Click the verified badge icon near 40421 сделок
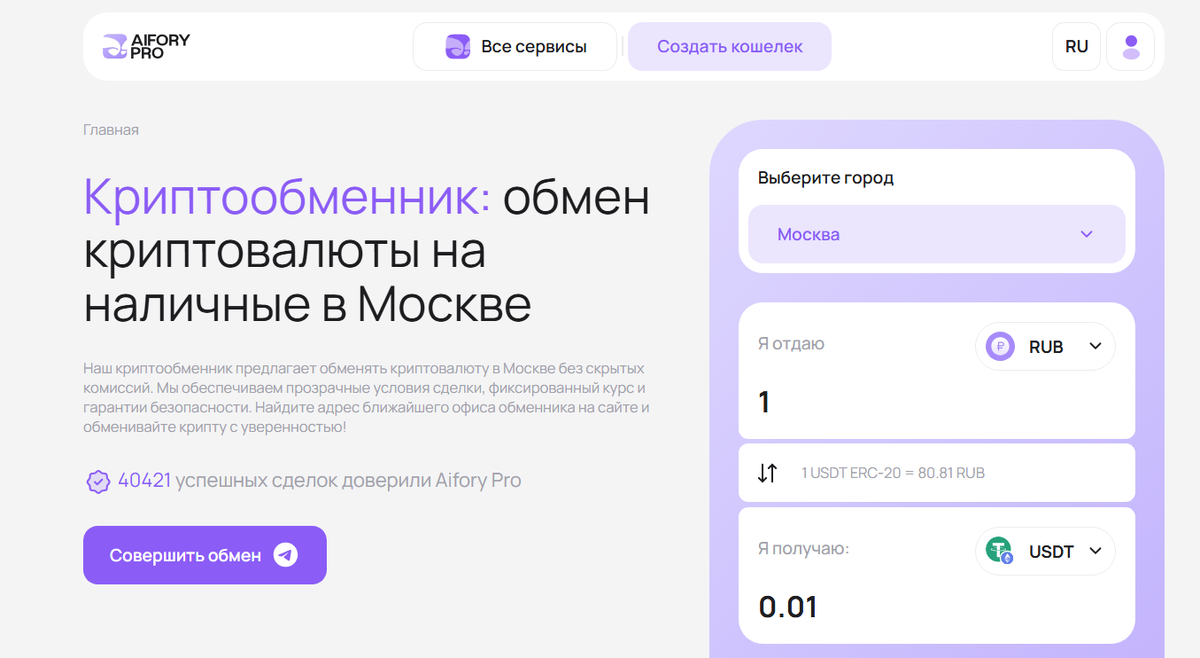This screenshot has height=658, width=1200. click(97, 481)
